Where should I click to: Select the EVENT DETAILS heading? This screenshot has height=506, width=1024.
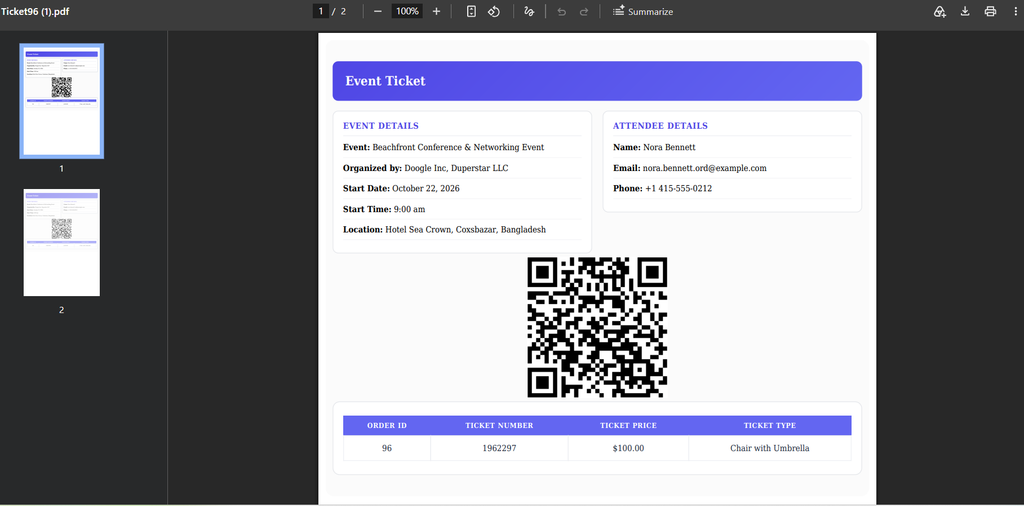click(x=381, y=126)
